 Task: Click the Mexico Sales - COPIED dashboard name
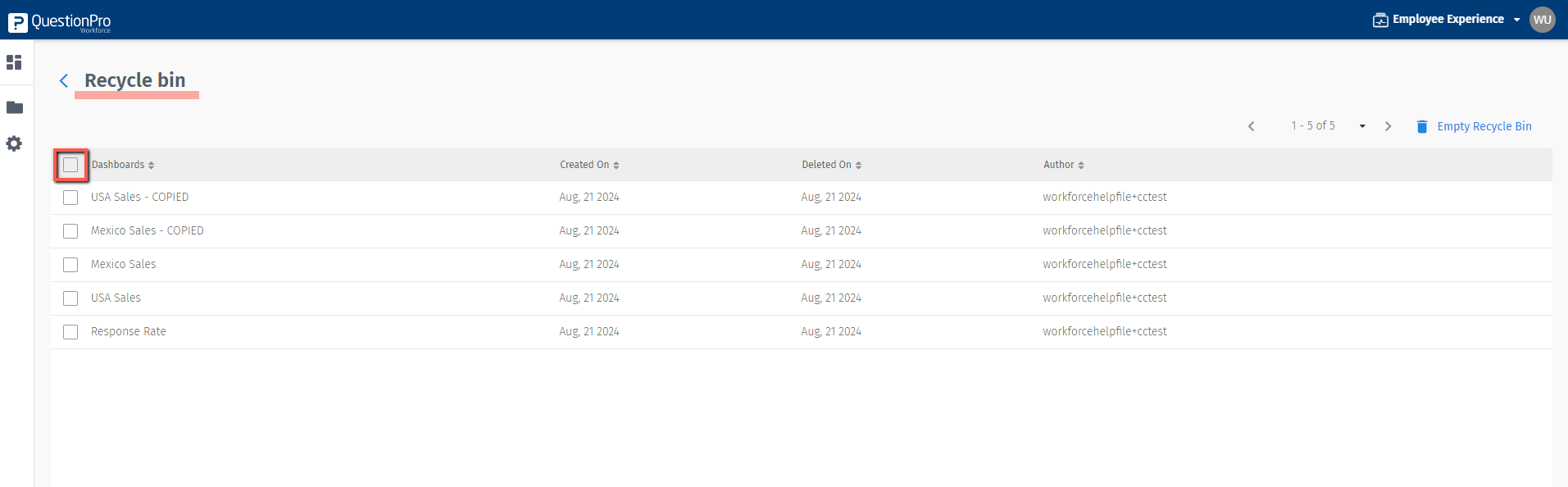pos(148,231)
